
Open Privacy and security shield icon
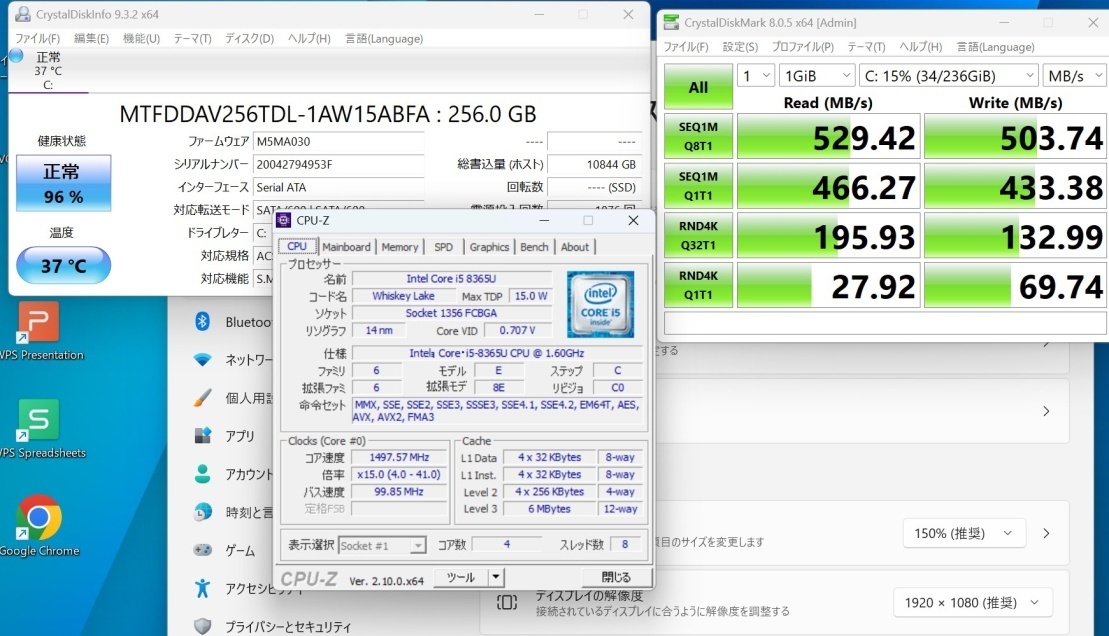click(202, 626)
